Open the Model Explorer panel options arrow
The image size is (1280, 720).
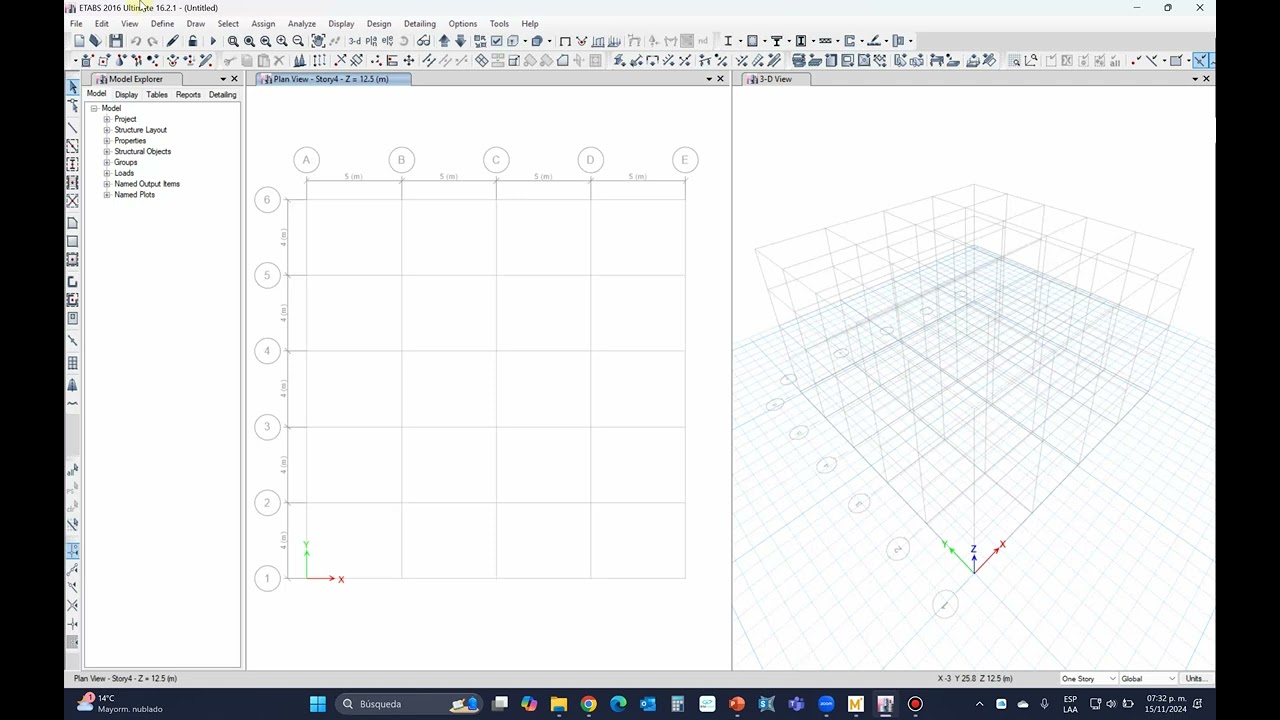coord(223,79)
